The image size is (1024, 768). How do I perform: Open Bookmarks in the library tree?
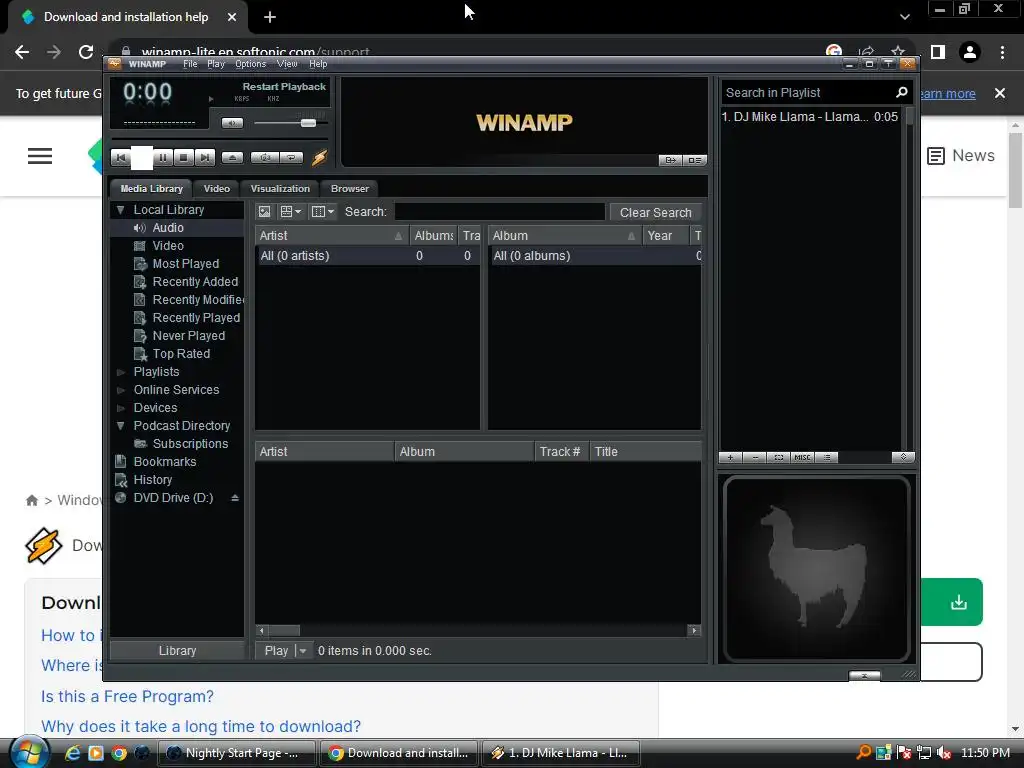pyautogui.click(x=165, y=462)
